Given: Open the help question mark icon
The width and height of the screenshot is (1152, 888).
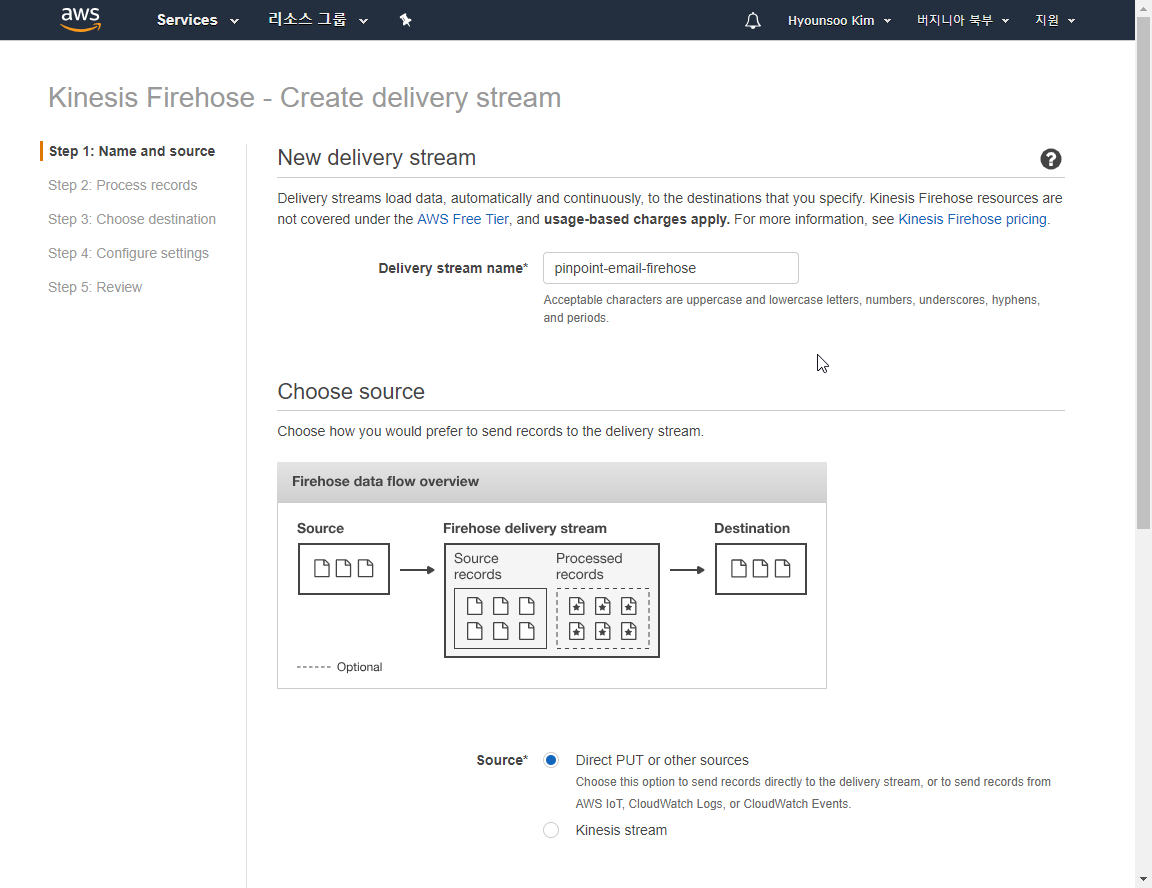Looking at the screenshot, I should [x=1051, y=159].
